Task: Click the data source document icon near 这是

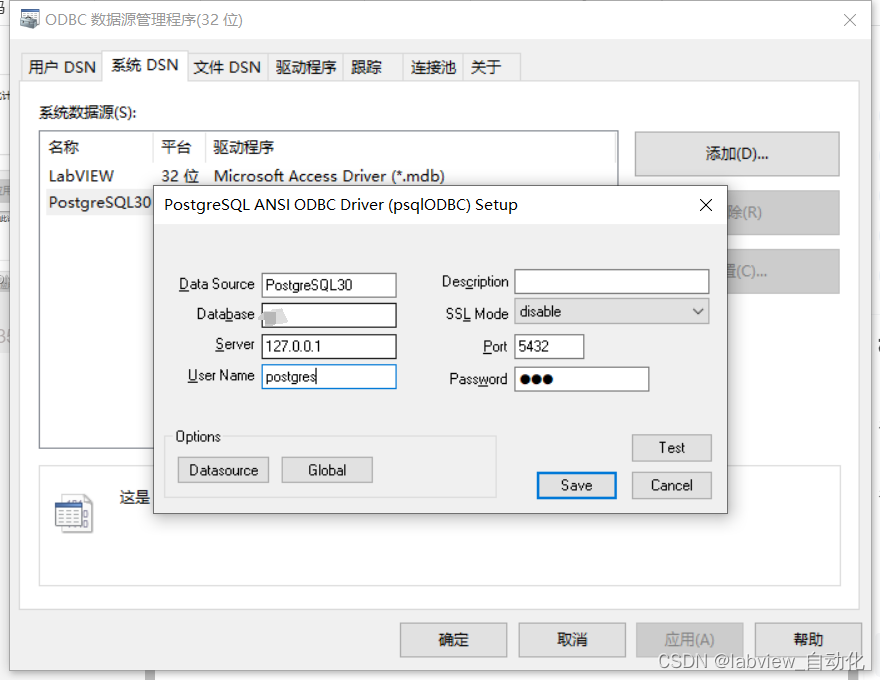Action: pyautogui.click(x=73, y=512)
